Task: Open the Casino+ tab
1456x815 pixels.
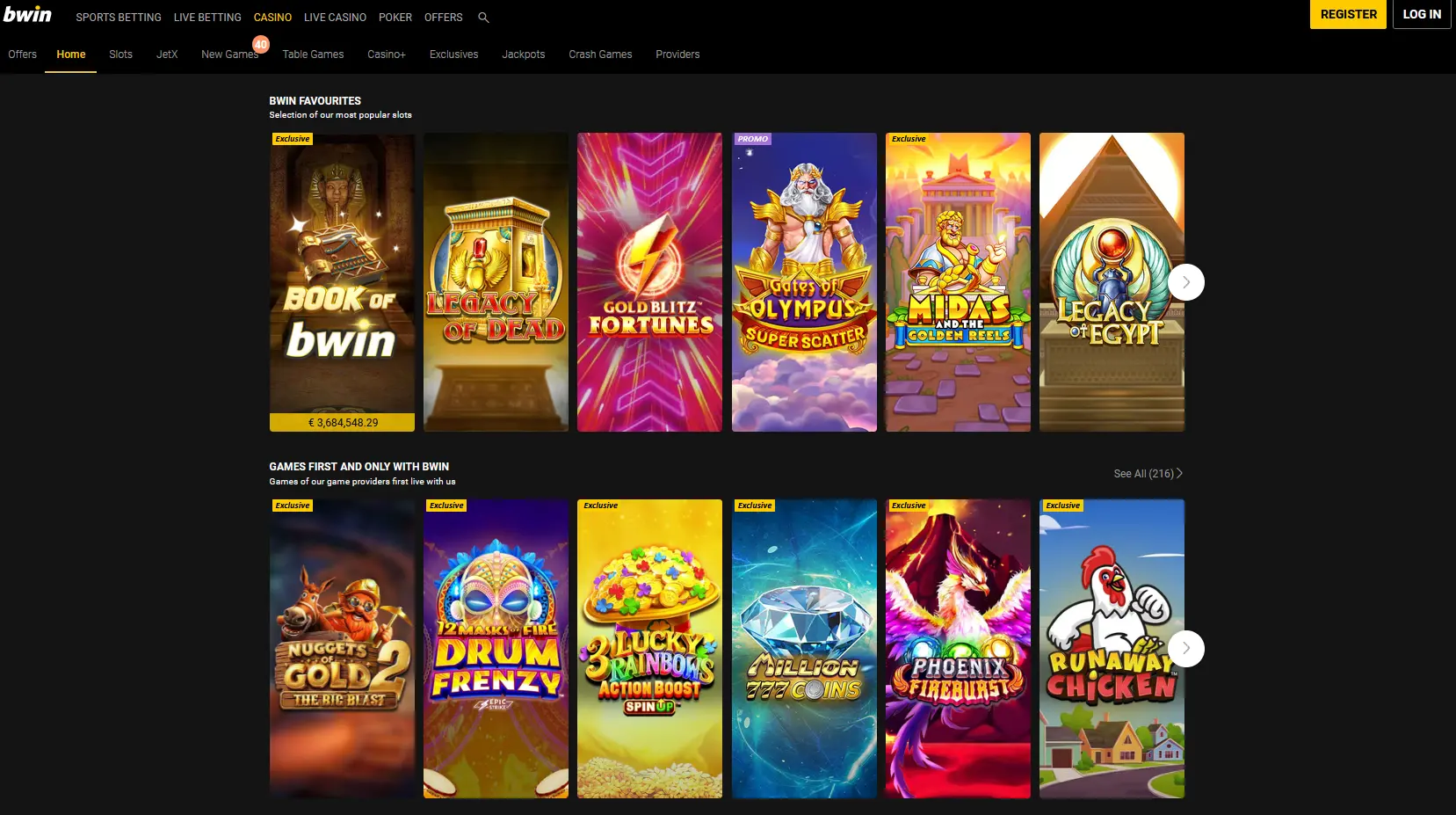Action: click(x=387, y=55)
